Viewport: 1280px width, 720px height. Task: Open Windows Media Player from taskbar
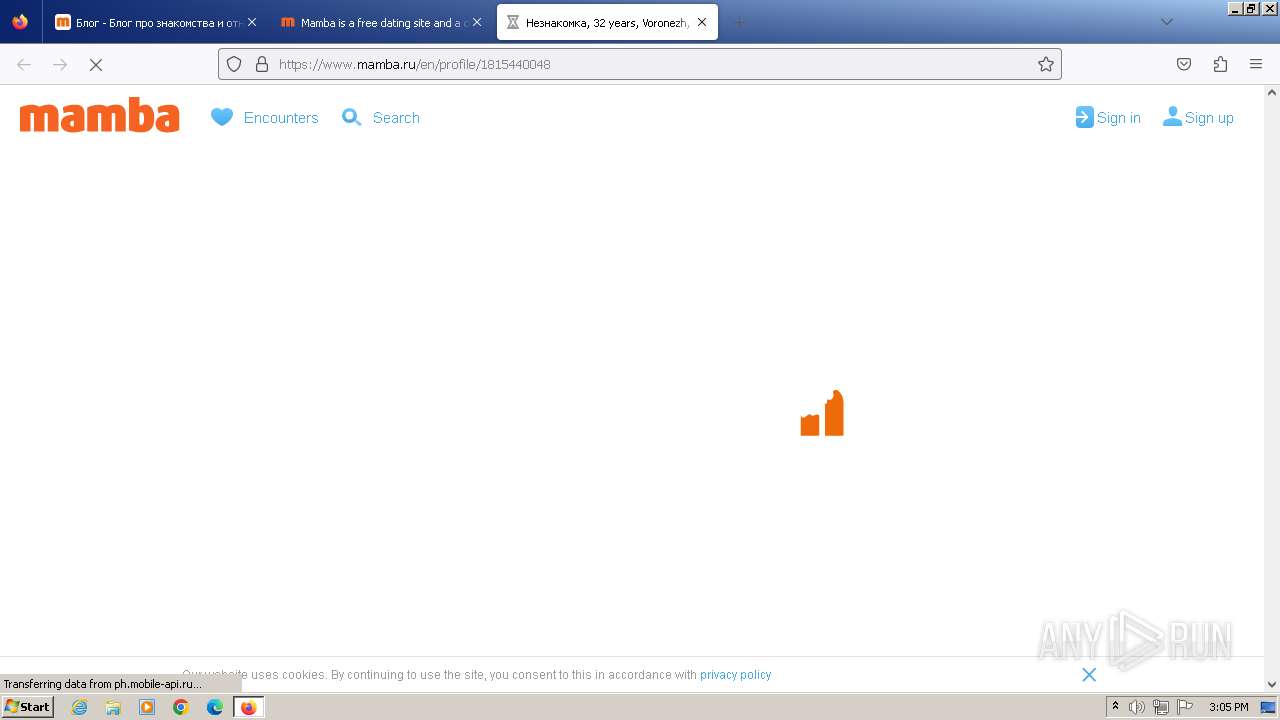click(147, 707)
